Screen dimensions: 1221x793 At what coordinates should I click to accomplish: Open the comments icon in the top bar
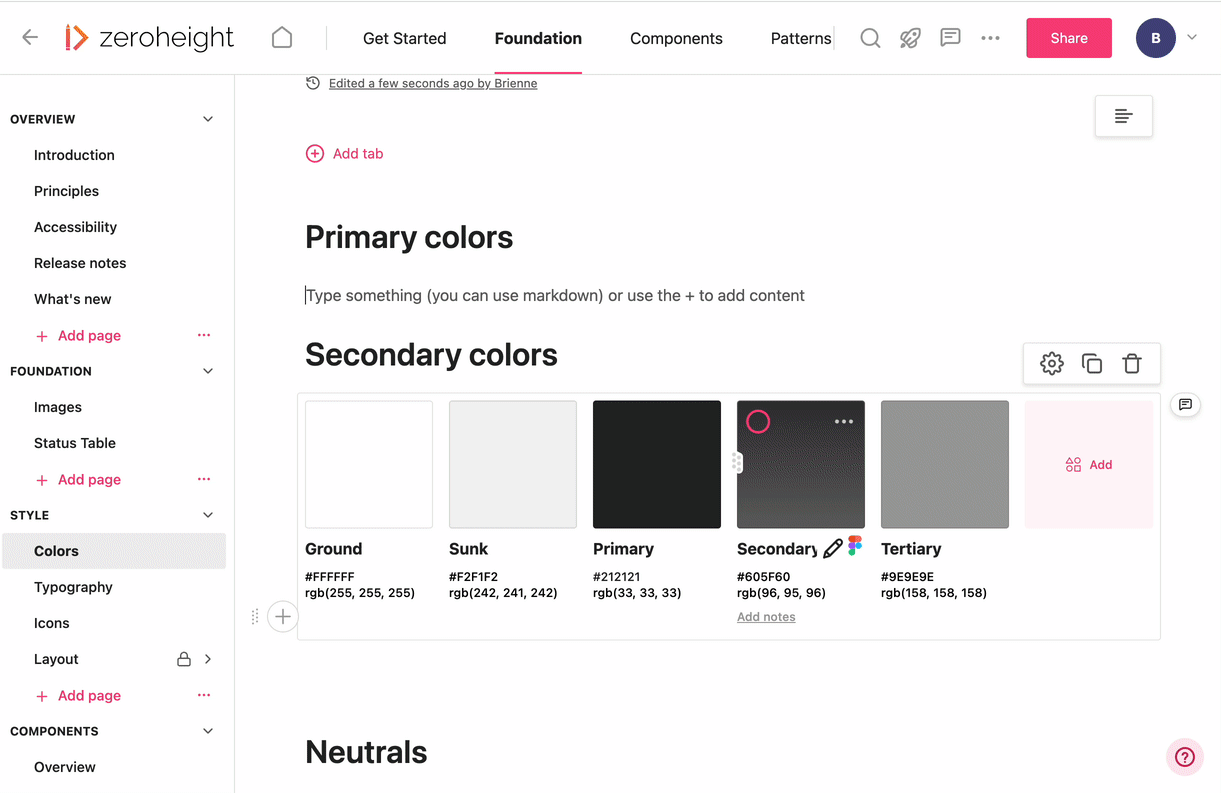tap(950, 38)
